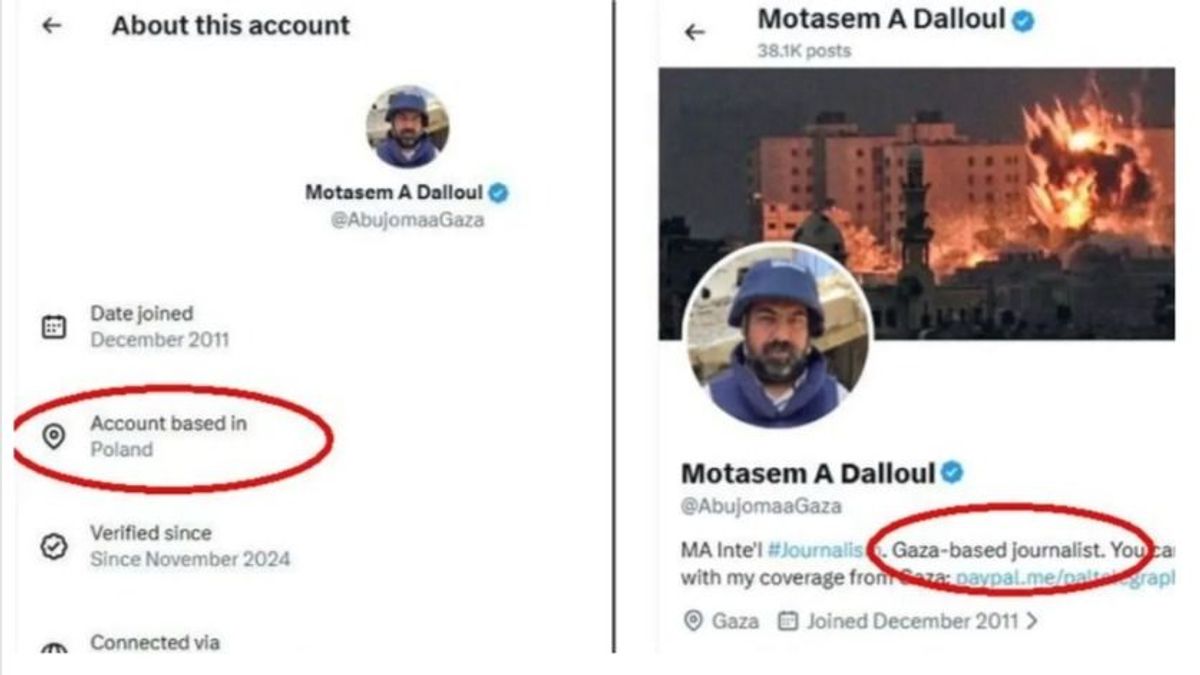Click back arrow on profile page

click(695, 32)
